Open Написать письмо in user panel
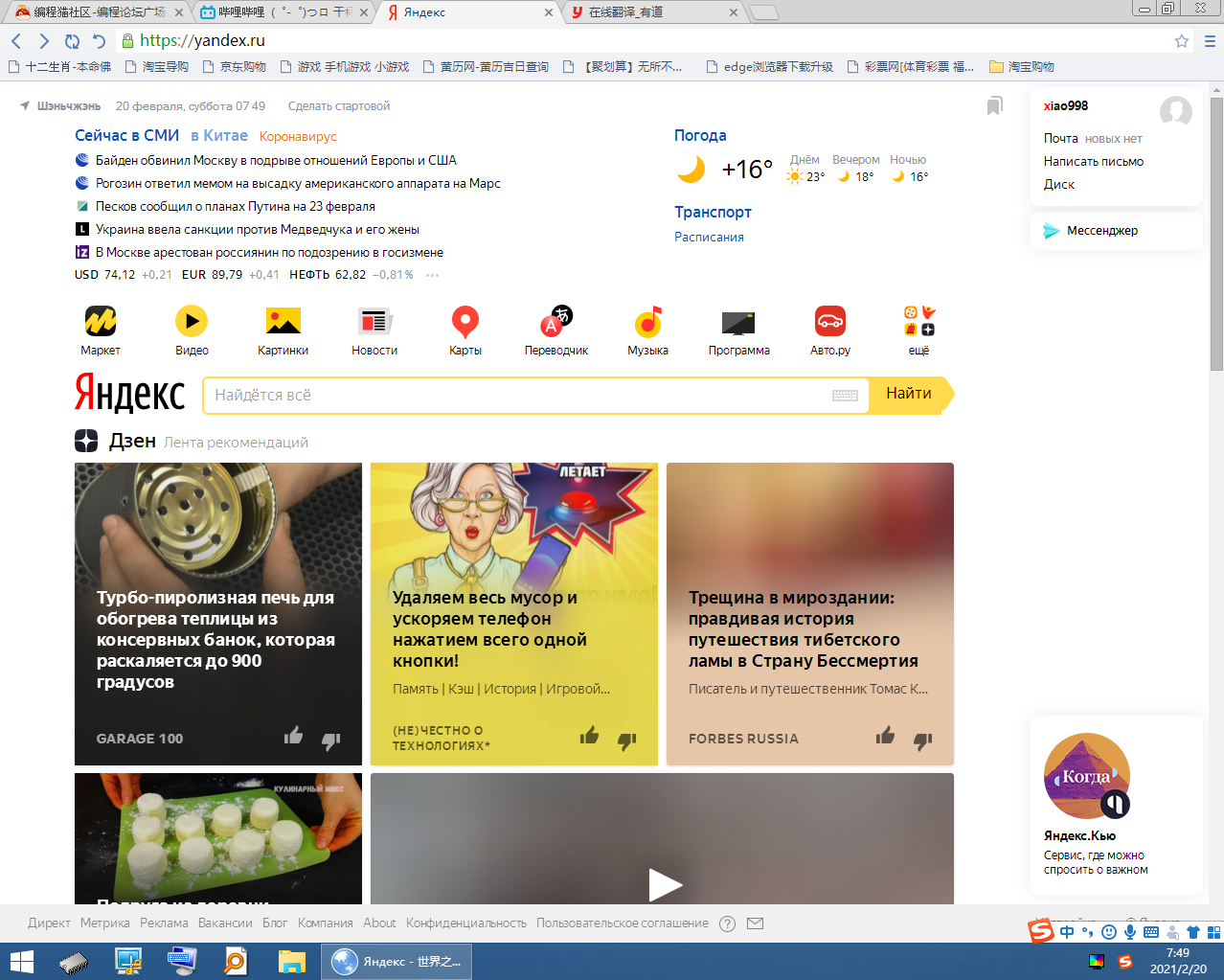This screenshot has width=1224, height=980. tap(1094, 162)
